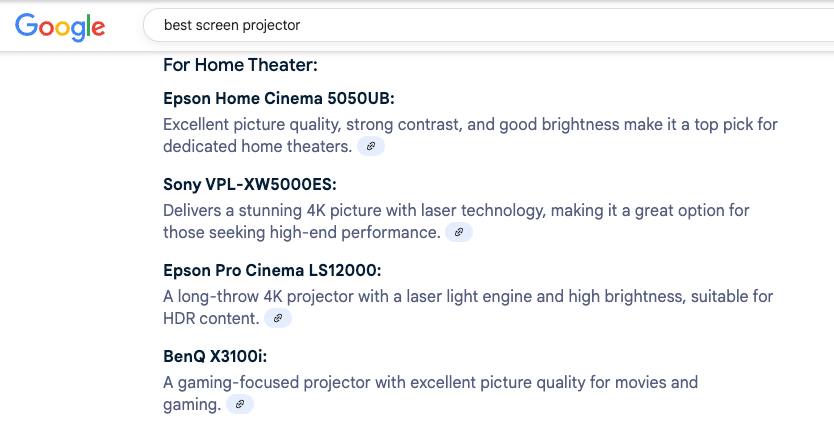Go to the Google homepage via the logo

click(x=60, y=26)
